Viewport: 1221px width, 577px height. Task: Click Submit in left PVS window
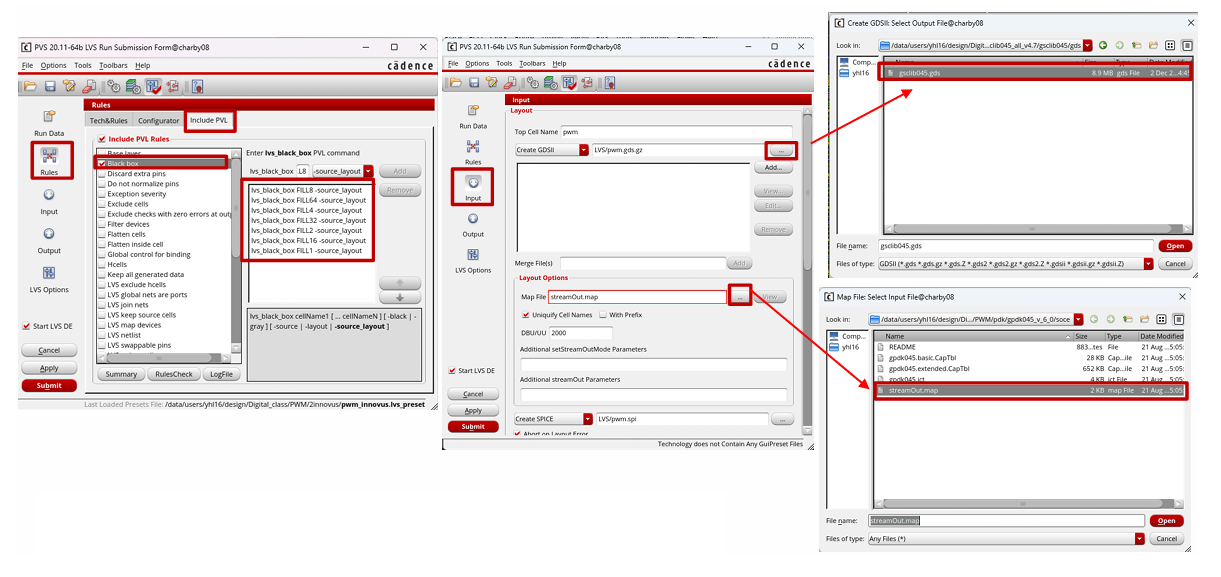click(49, 385)
